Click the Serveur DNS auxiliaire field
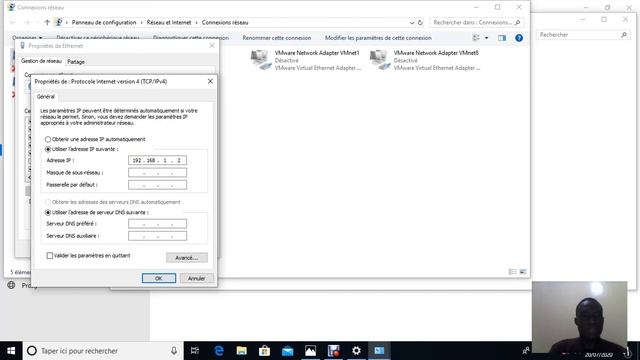 pos(157,236)
